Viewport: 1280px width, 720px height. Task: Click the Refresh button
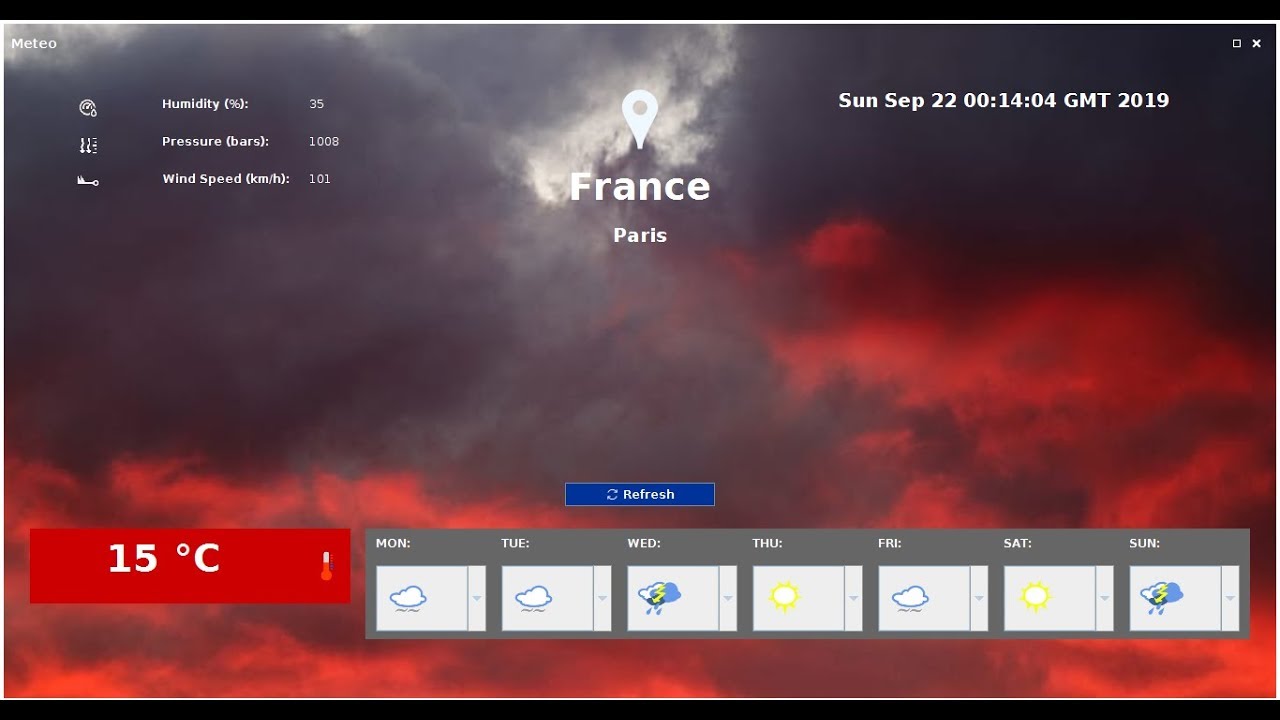640,494
